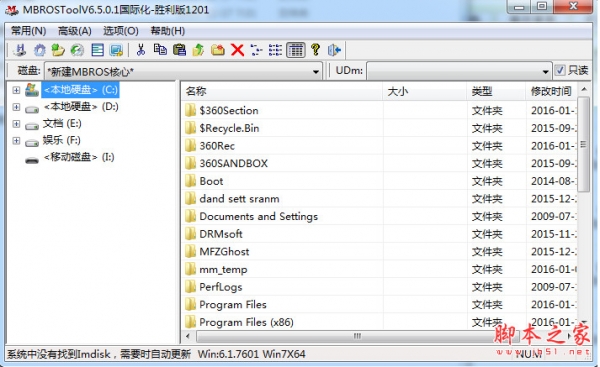600x367 pixels.
Task: Click the Win:6.1.7601 Win7X64 status text
Action: [251, 354]
